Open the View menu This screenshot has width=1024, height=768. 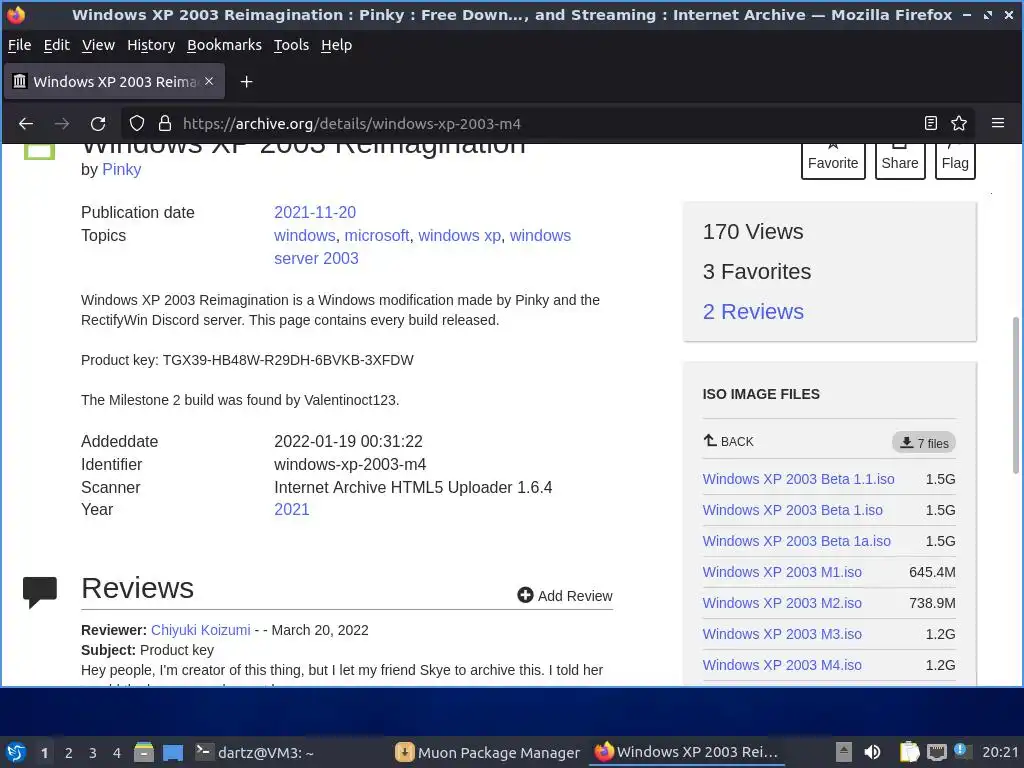coord(98,45)
